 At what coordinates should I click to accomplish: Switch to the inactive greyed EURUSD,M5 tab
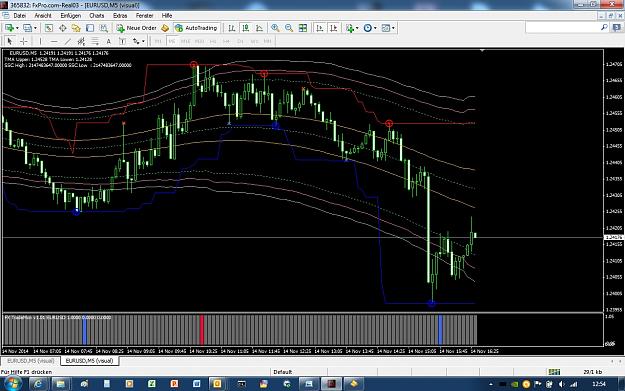click(x=30, y=361)
